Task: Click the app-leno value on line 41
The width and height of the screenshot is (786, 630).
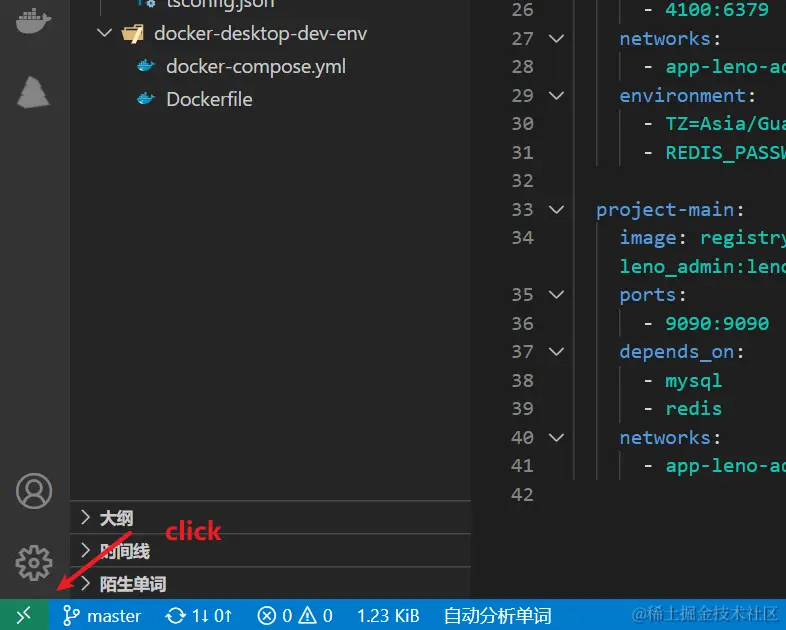Action: pyautogui.click(x=725, y=466)
